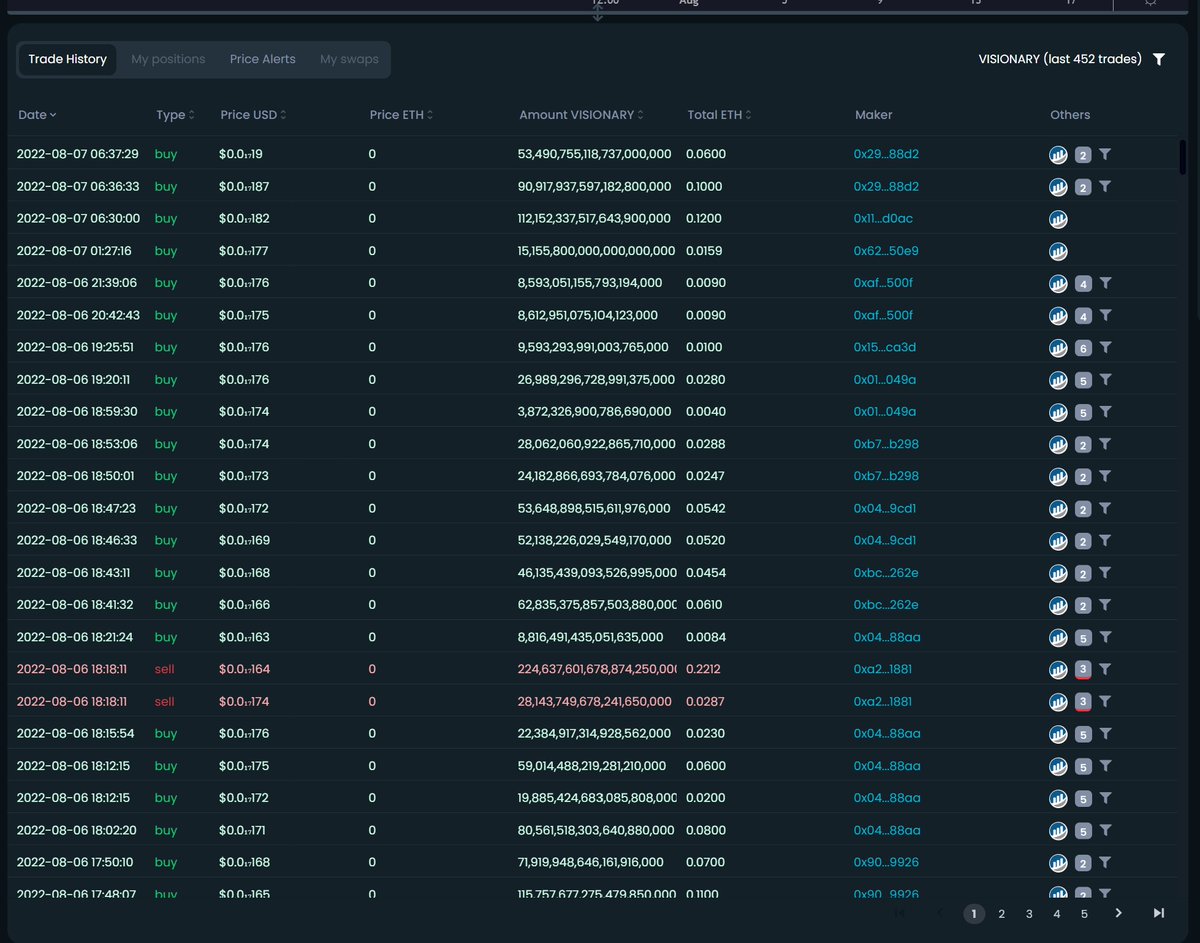Image resolution: width=1200 pixels, height=943 pixels.
Task: Jump to the last page of trades
Action: 1159,913
